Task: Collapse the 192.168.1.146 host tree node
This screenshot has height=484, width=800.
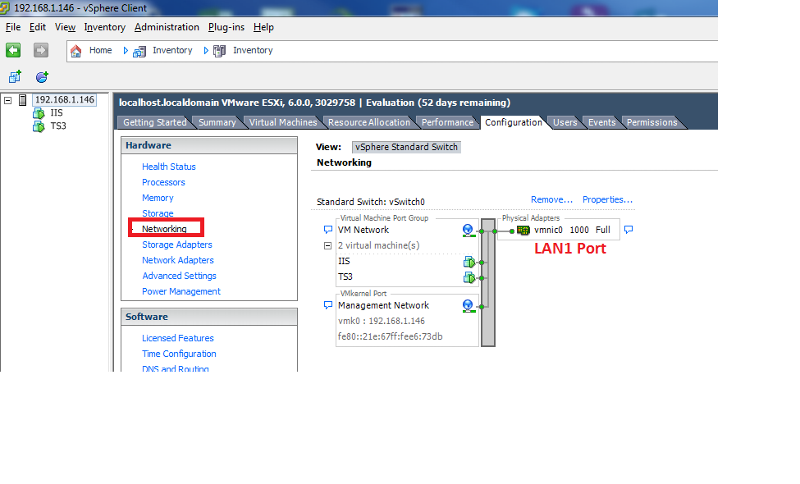Action: tap(8, 100)
